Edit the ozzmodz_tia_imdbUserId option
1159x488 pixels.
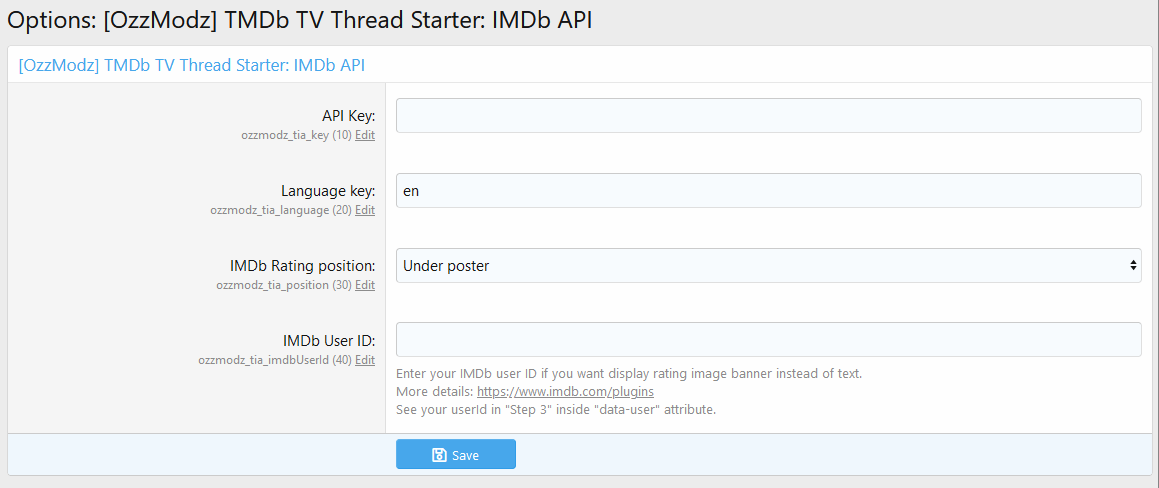[365, 360]
